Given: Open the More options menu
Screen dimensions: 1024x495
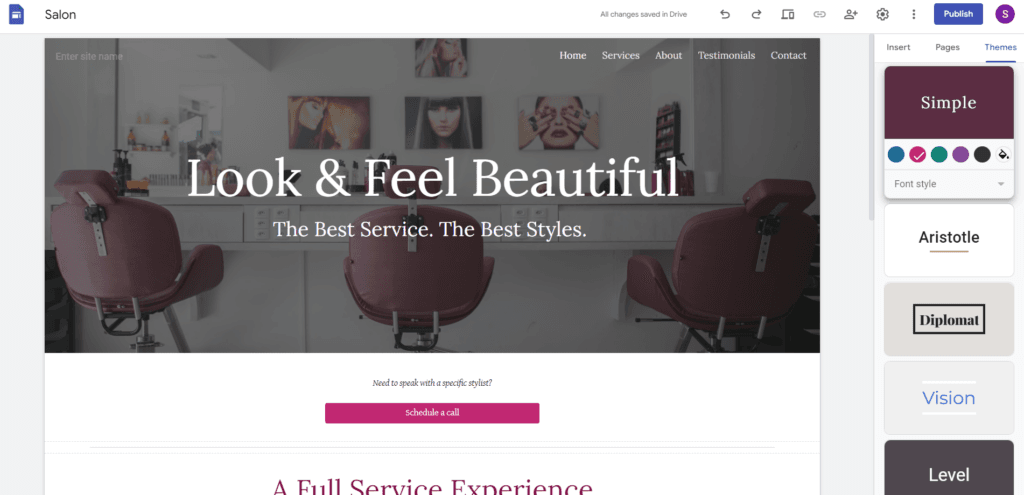Looking at the screenshot, I should (x=914, y=14).
